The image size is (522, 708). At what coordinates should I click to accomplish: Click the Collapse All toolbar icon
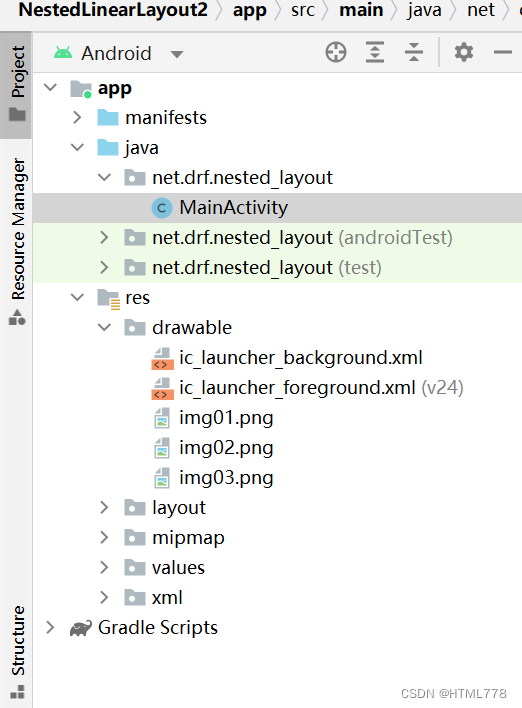(x=414, y=52)
